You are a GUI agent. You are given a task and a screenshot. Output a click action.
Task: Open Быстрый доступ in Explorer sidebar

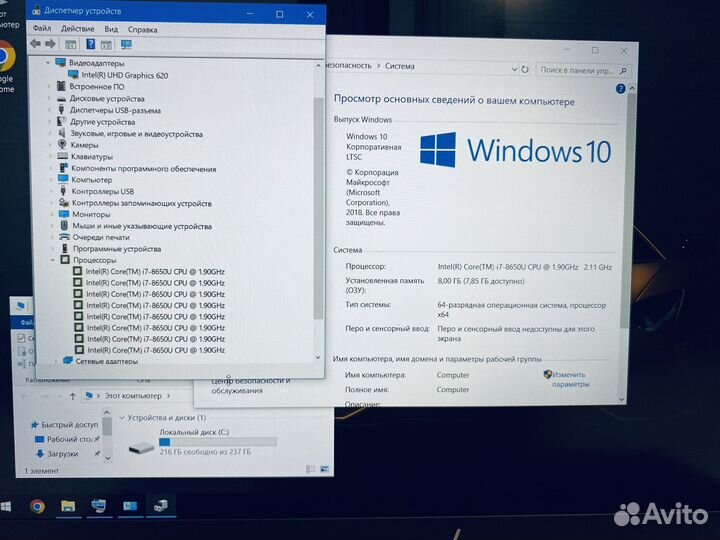point(65,425)
